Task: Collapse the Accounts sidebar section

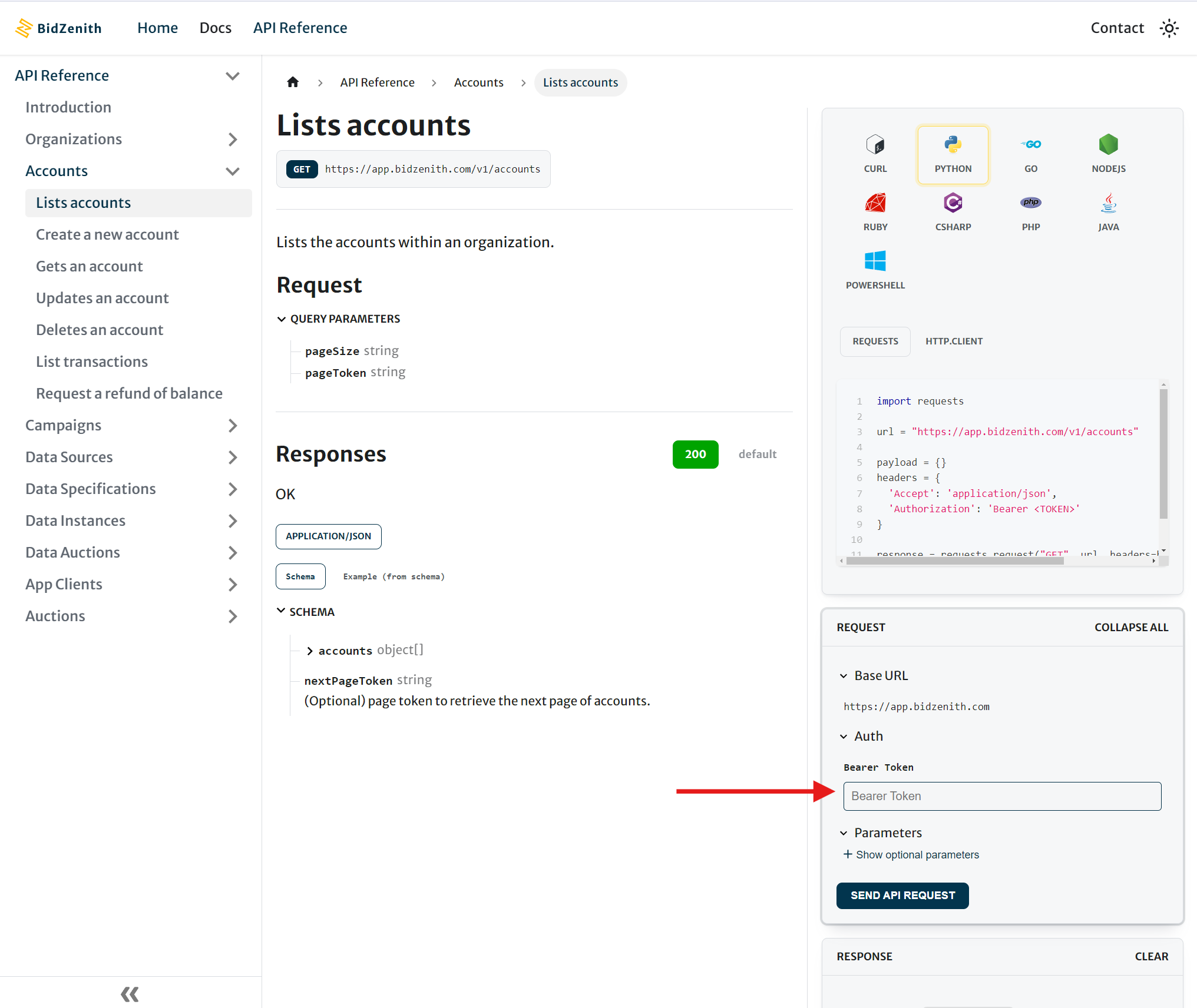Action: pos(233,171)
